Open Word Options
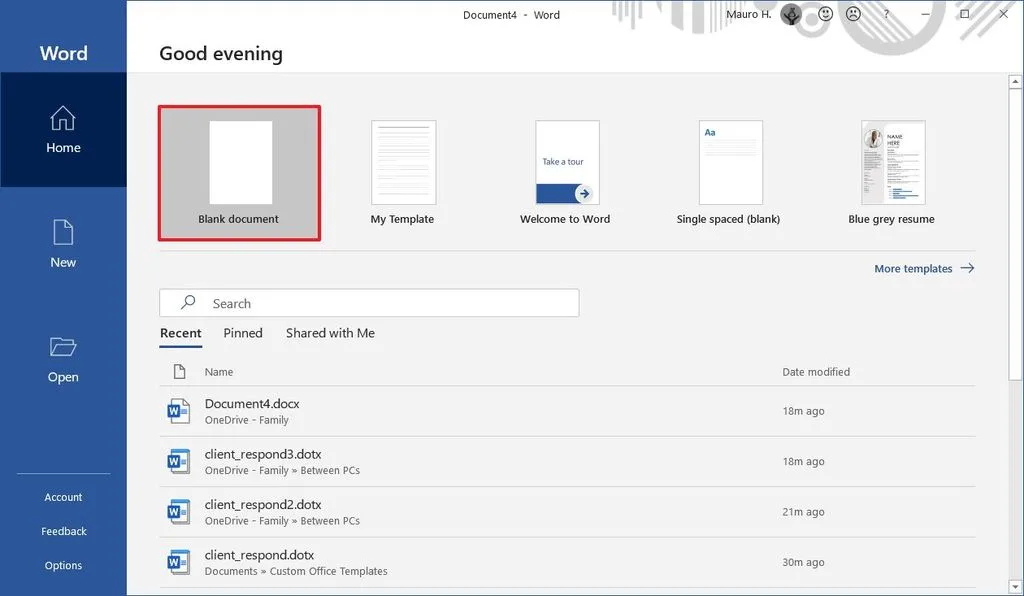Screen dimensions: 1024x596 (x=63, y=565)
